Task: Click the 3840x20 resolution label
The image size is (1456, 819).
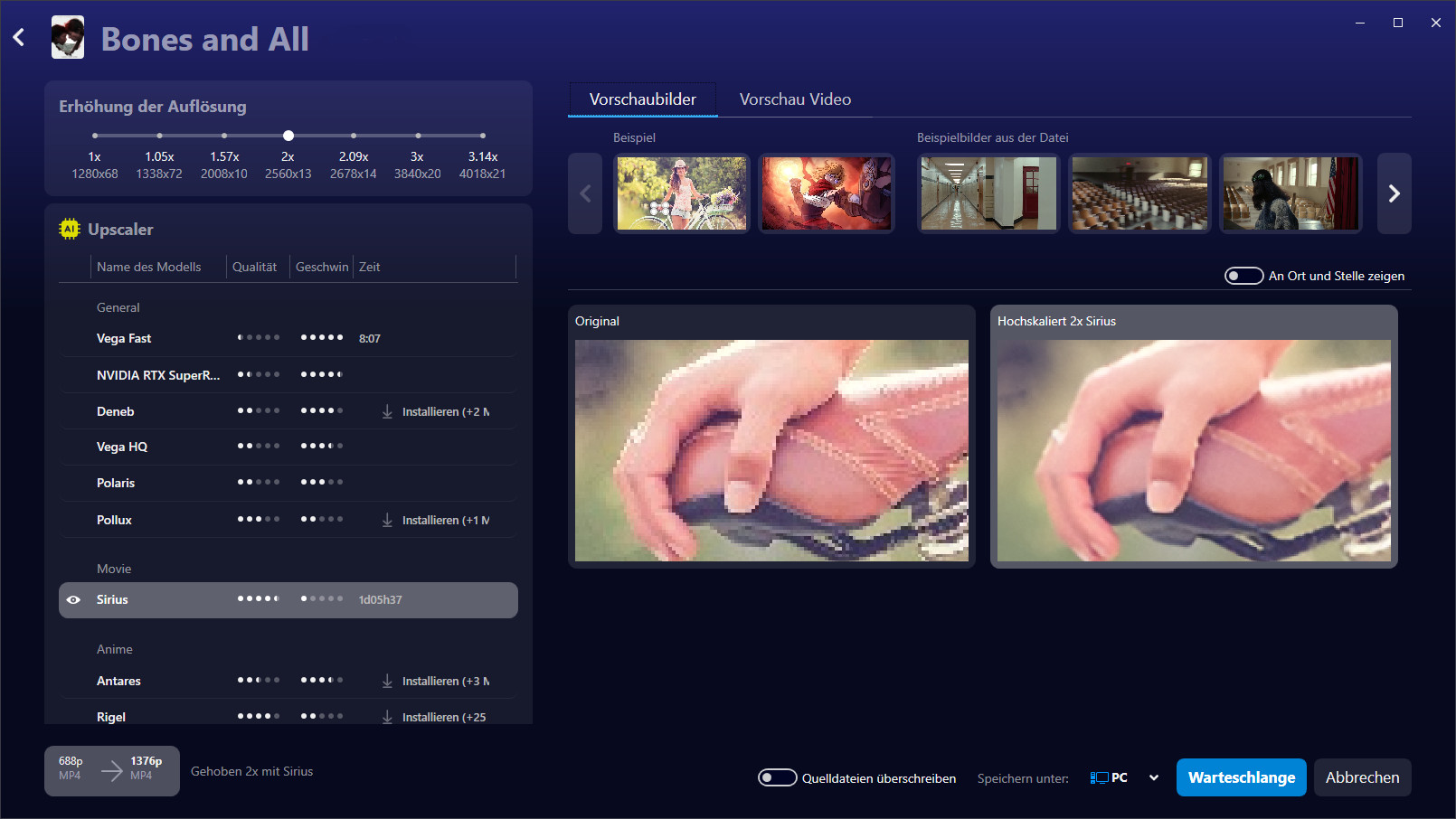Action: (418, 174)
